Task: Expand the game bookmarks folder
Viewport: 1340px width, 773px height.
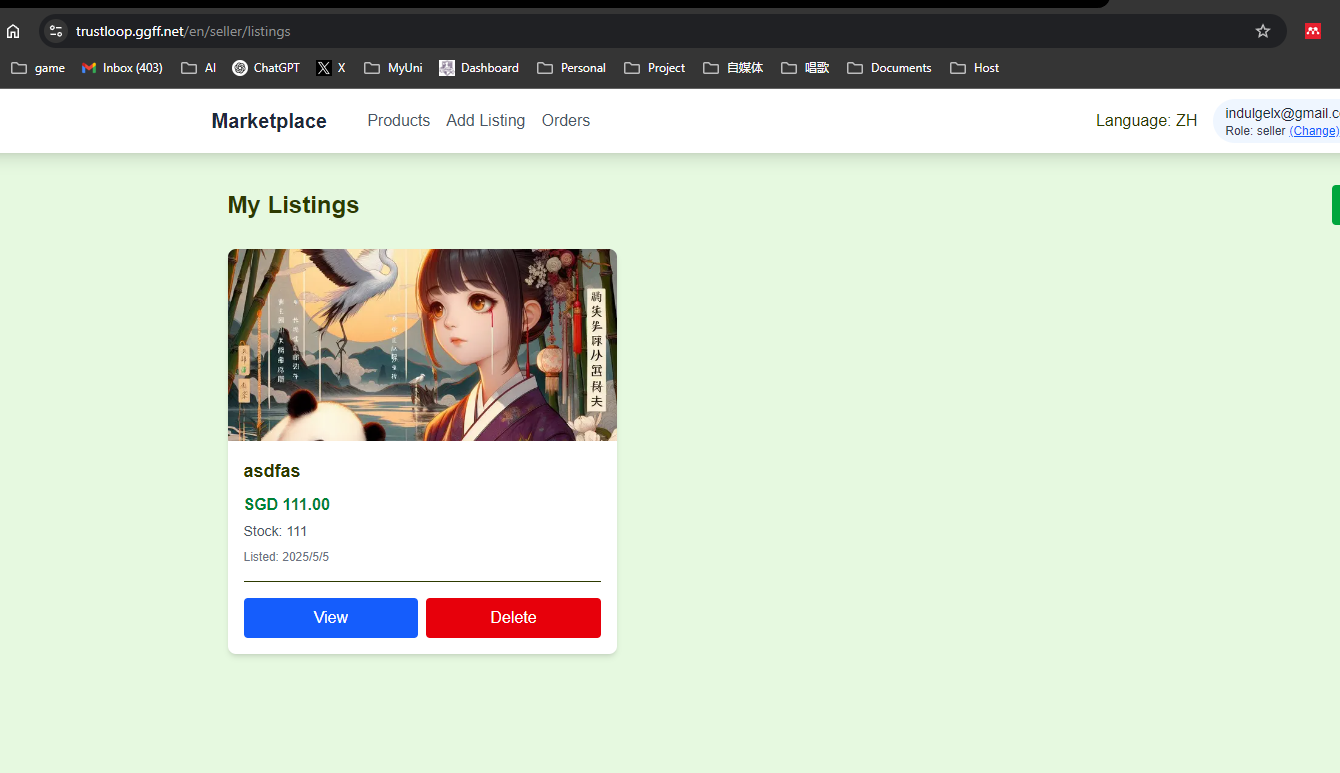Action: pos(38,68)
